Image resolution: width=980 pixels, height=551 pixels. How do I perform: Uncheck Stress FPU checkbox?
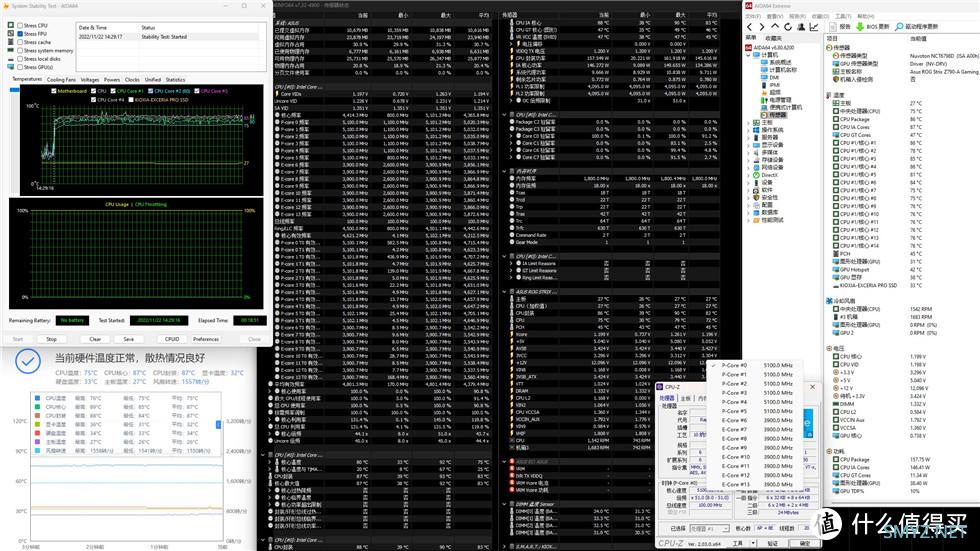(20, 34)
